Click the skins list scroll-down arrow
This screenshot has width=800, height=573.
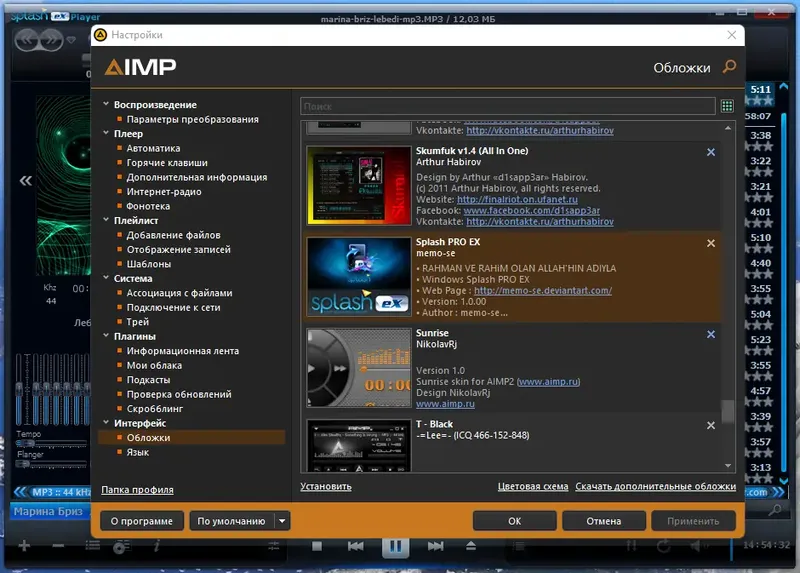tap(728, 466)
